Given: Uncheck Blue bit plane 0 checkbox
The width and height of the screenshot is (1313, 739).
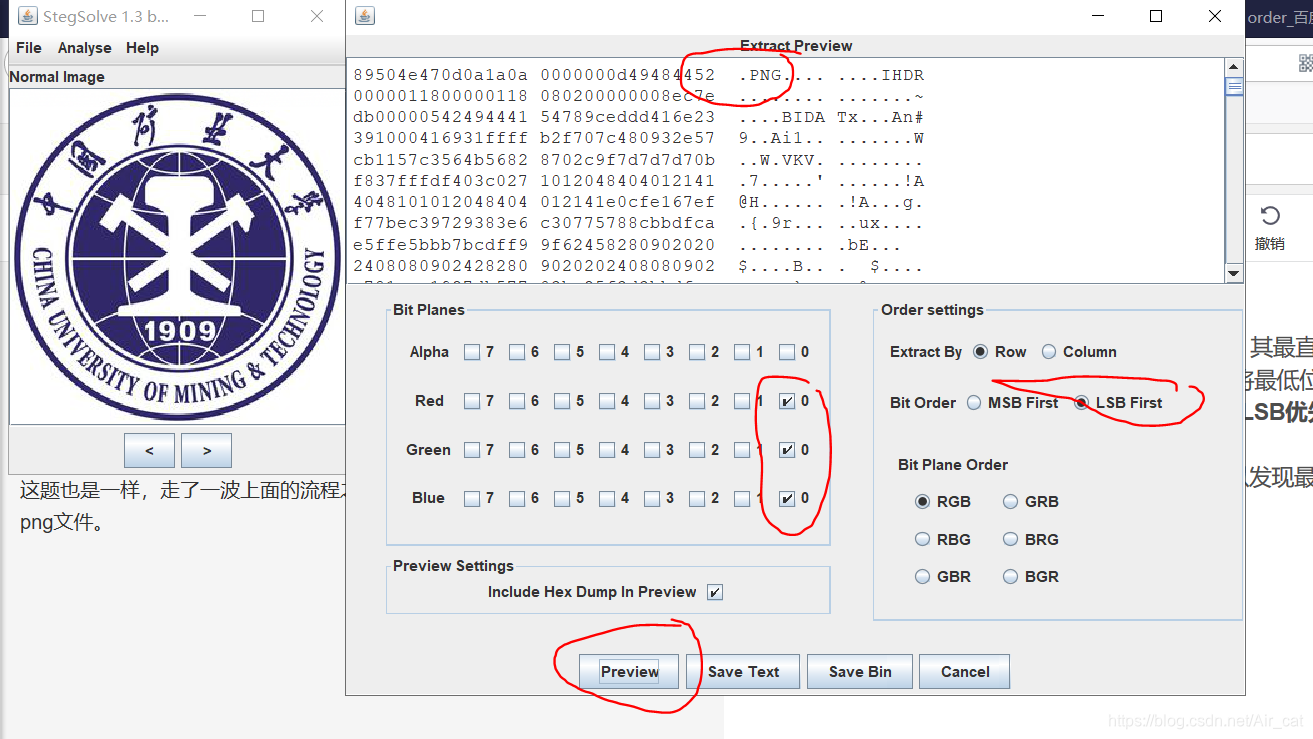Looking at the screenshot, I should (x=787, y=498).
